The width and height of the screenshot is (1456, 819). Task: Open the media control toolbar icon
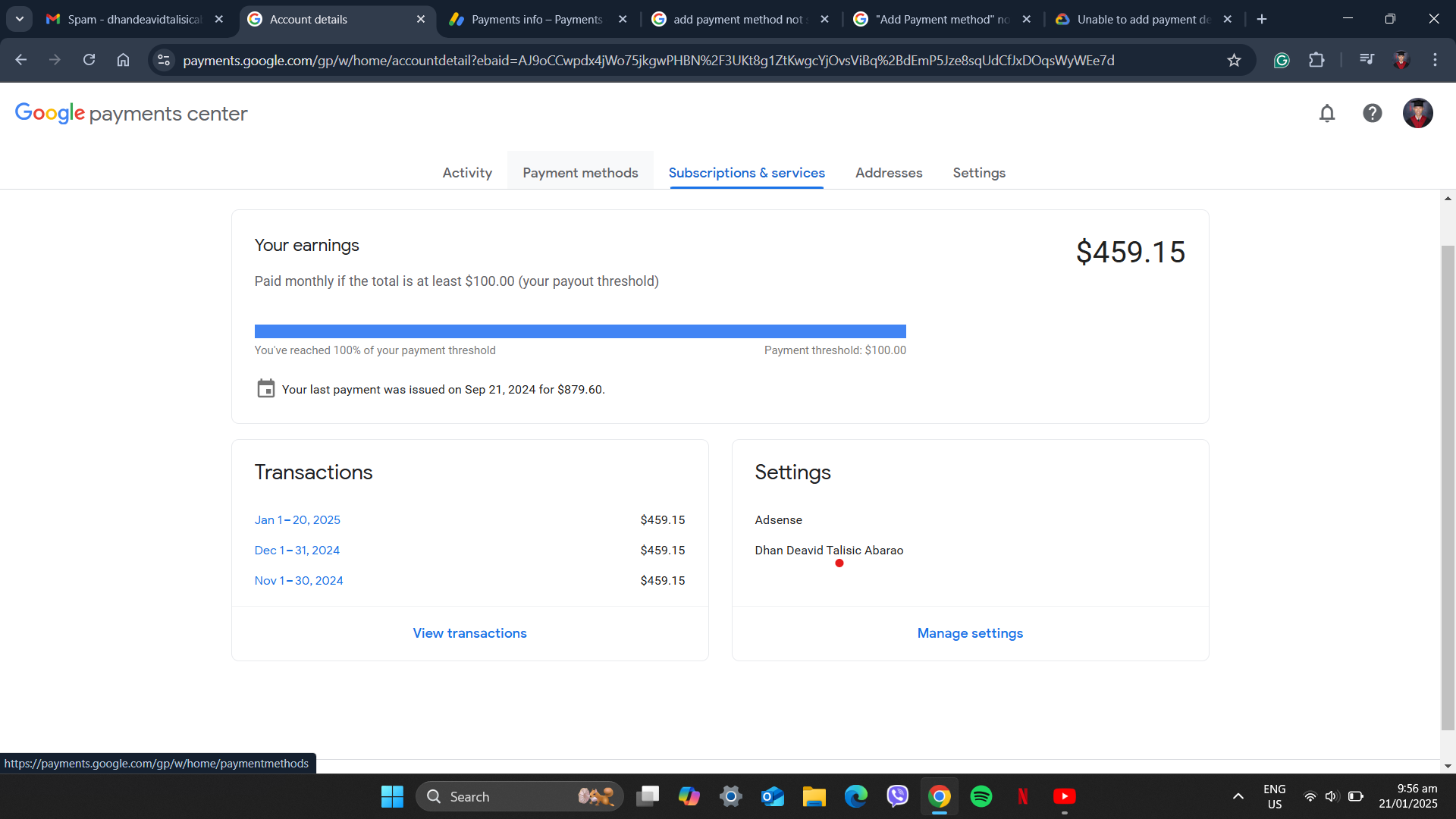point(1367,60)
